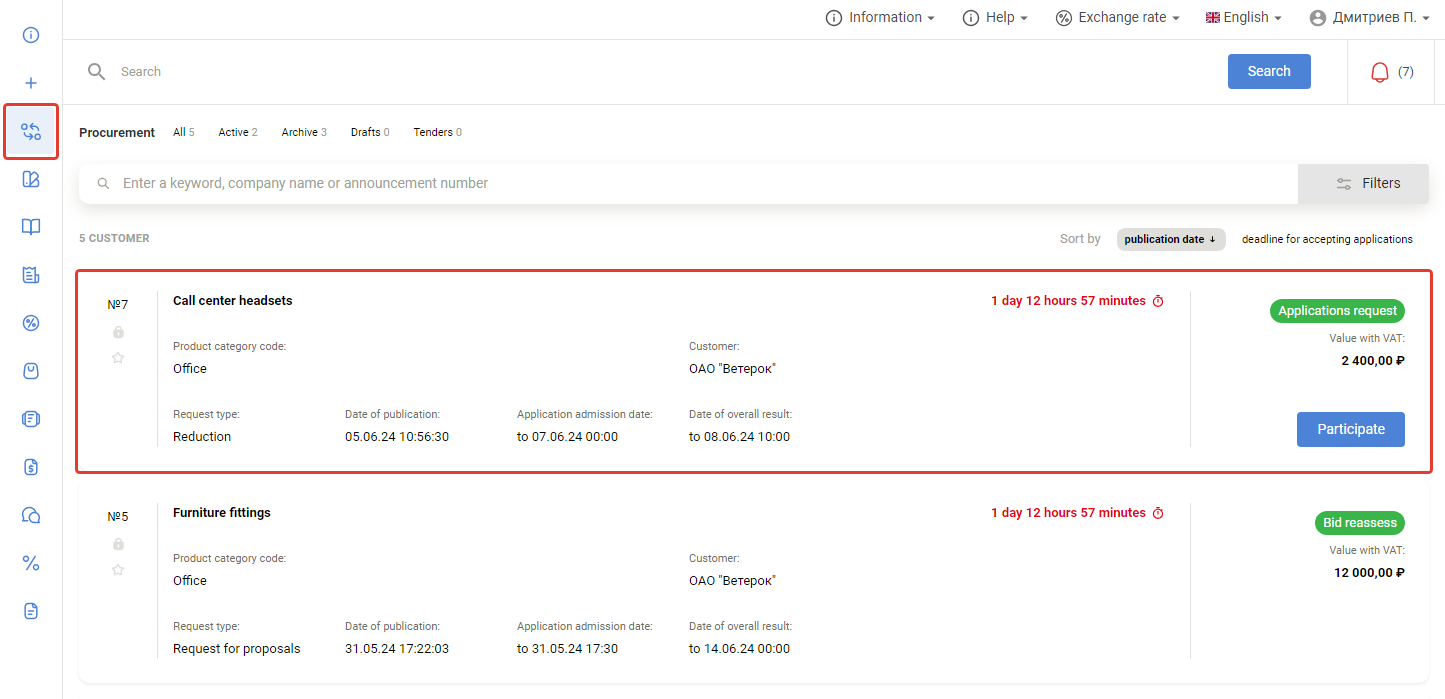Select the Archive 3 tab
The width and height of the screenshot is (1445, 699).
pyautogui.click(x=304, y=132)
